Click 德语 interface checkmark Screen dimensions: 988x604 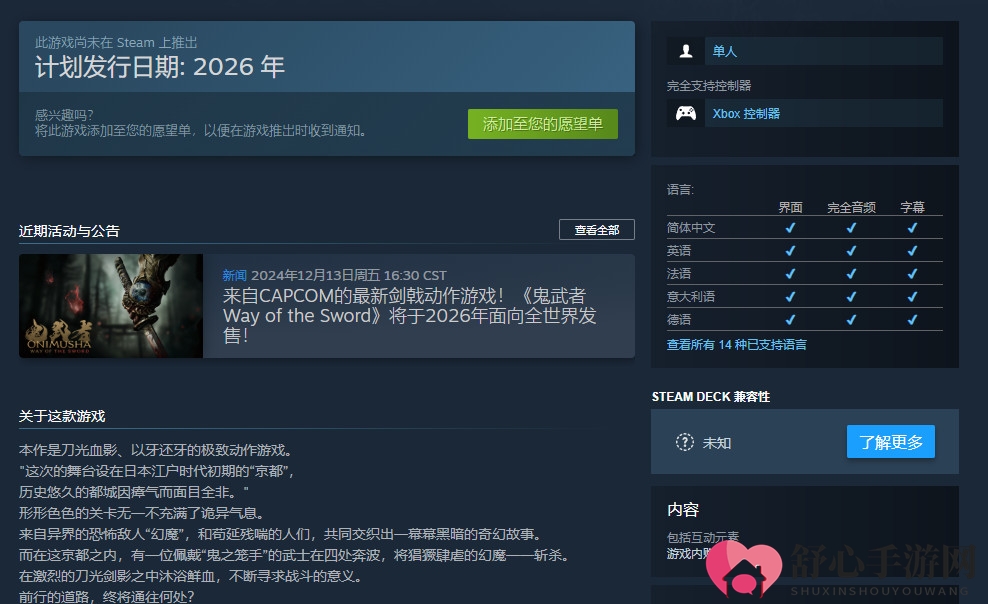tap(790, 320)
